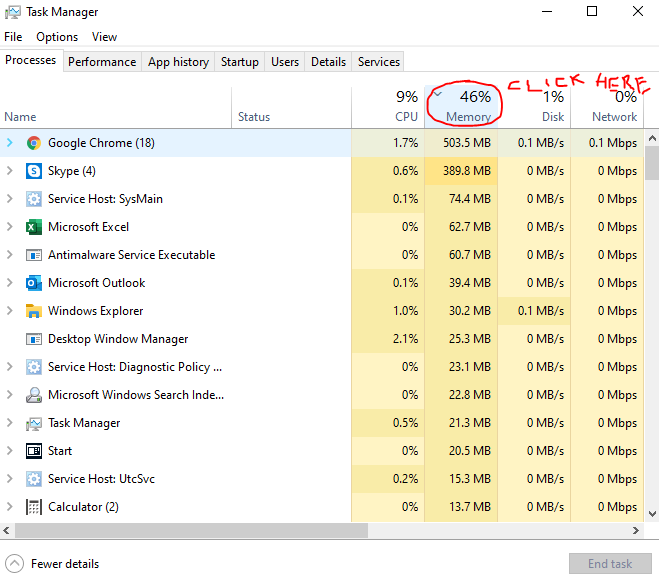Click the Service Host: UtcSvc gear icon

point(34,479)
